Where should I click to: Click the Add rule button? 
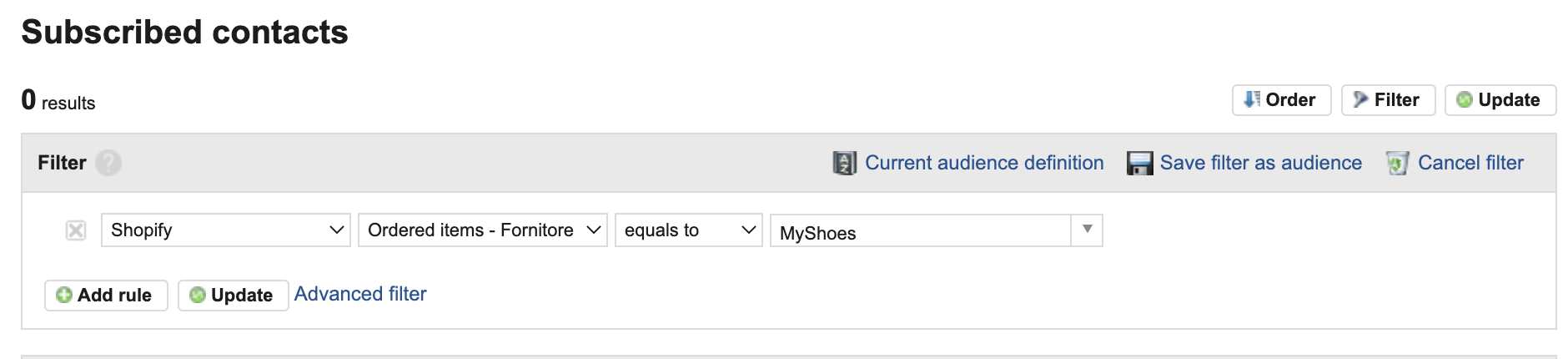coord(106,296)
